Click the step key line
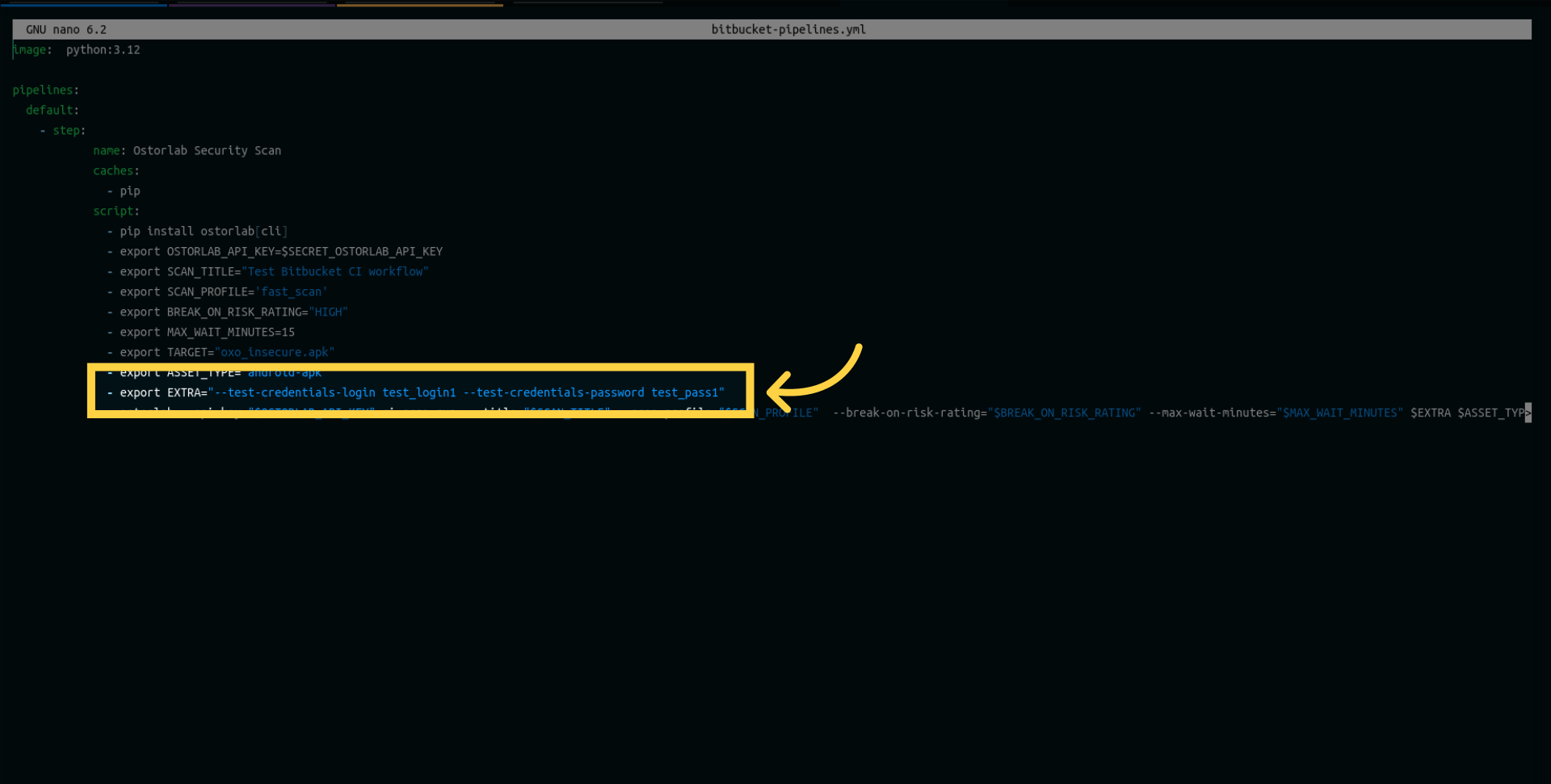This screenshot has width=1551, height=784. tap(66, 131)
